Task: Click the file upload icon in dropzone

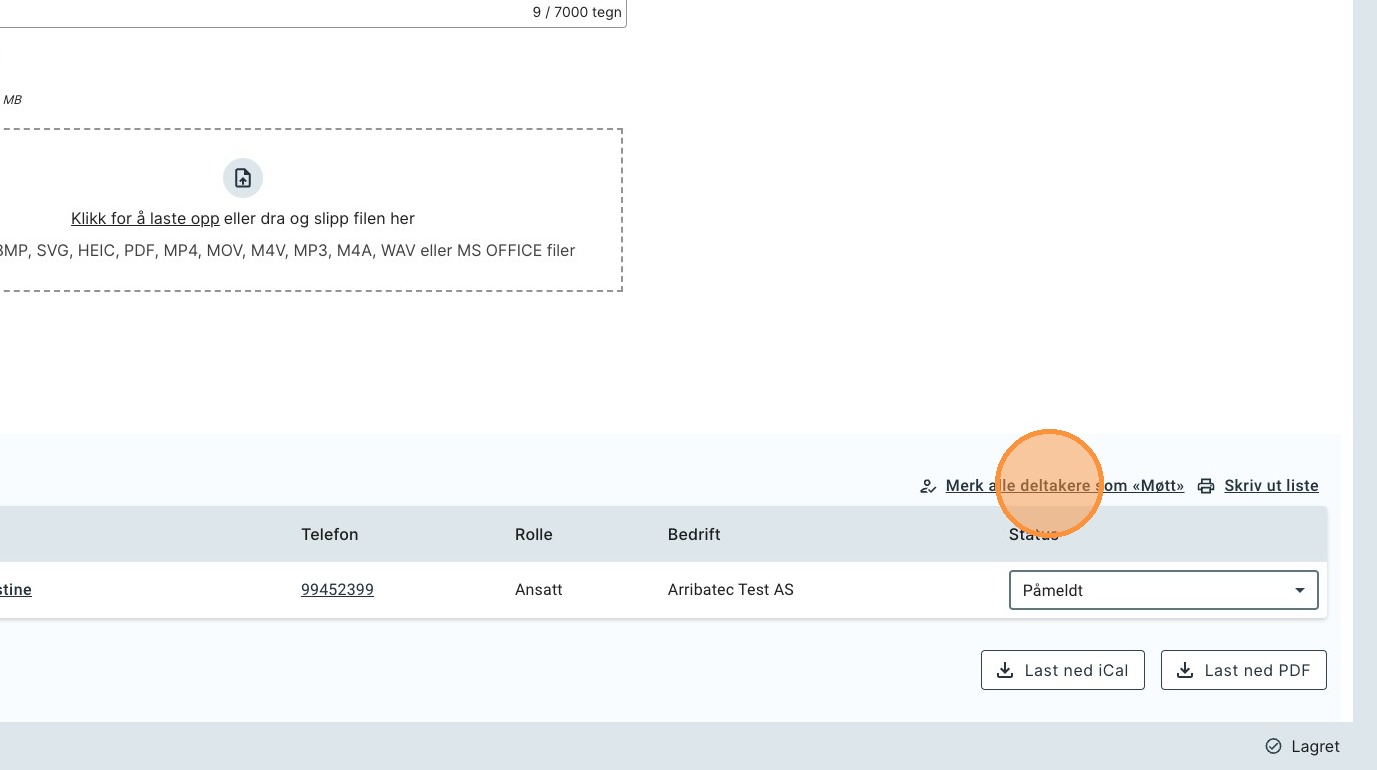Action: click(242, 178)
